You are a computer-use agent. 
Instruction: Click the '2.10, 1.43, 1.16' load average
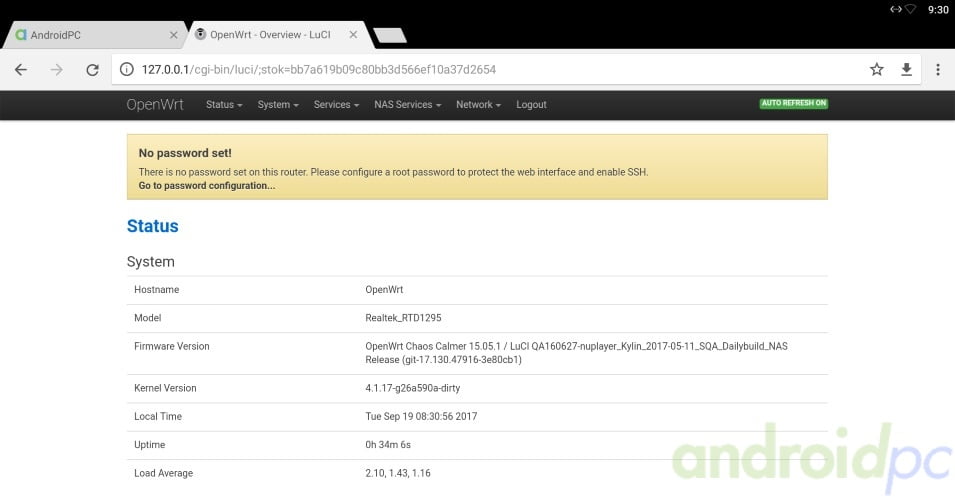(398, 473)
